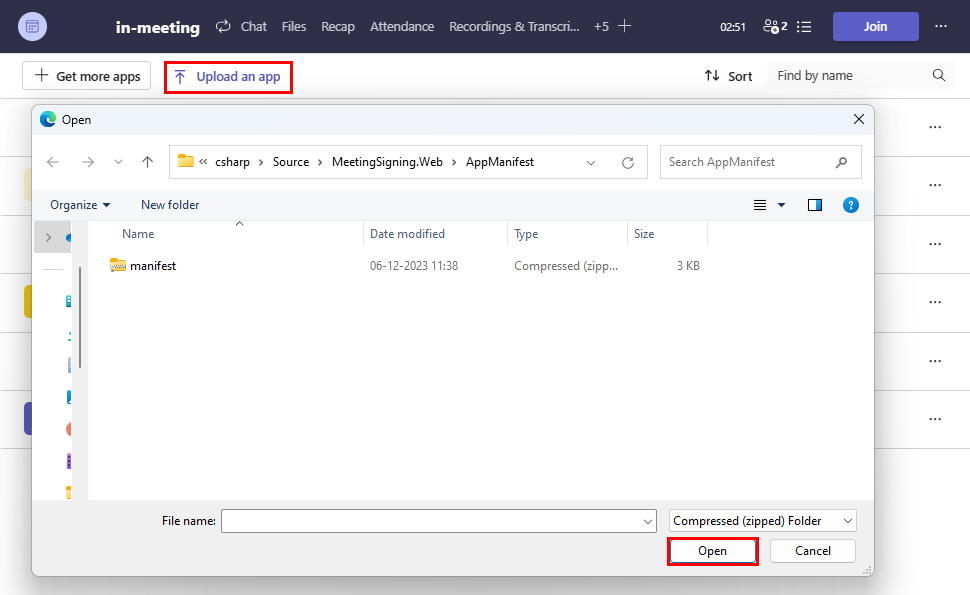Image resolution: width=970 pixels, height=595 pixels.
Task: Close the Open dialog
Action: click(859, 119)
